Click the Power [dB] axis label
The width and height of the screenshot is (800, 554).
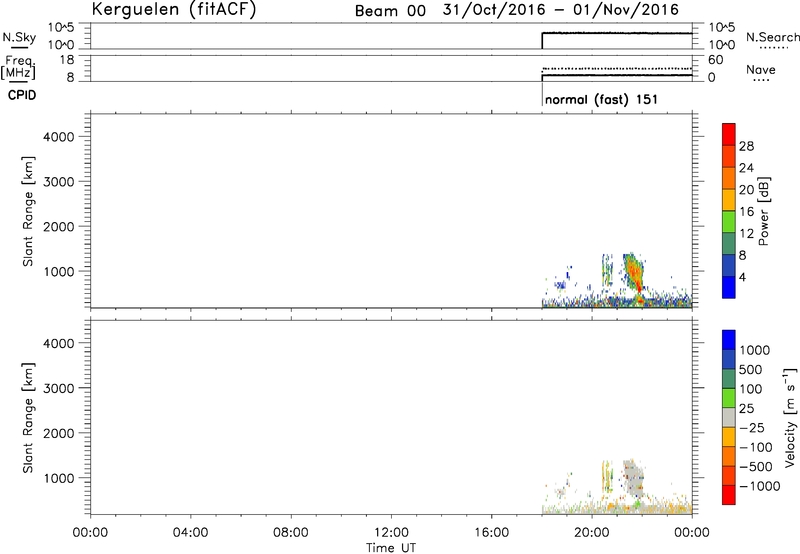pos(763,211)
